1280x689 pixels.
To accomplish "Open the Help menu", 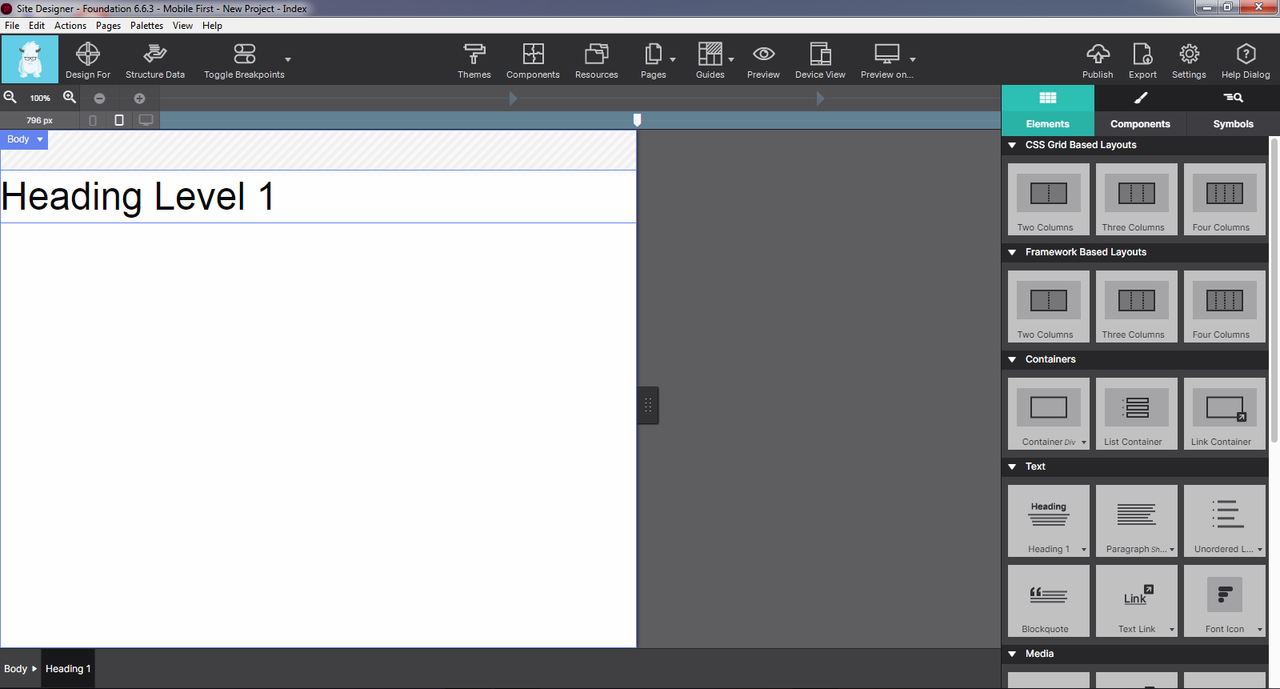I will pyautogui.click(x=212, y=26).
